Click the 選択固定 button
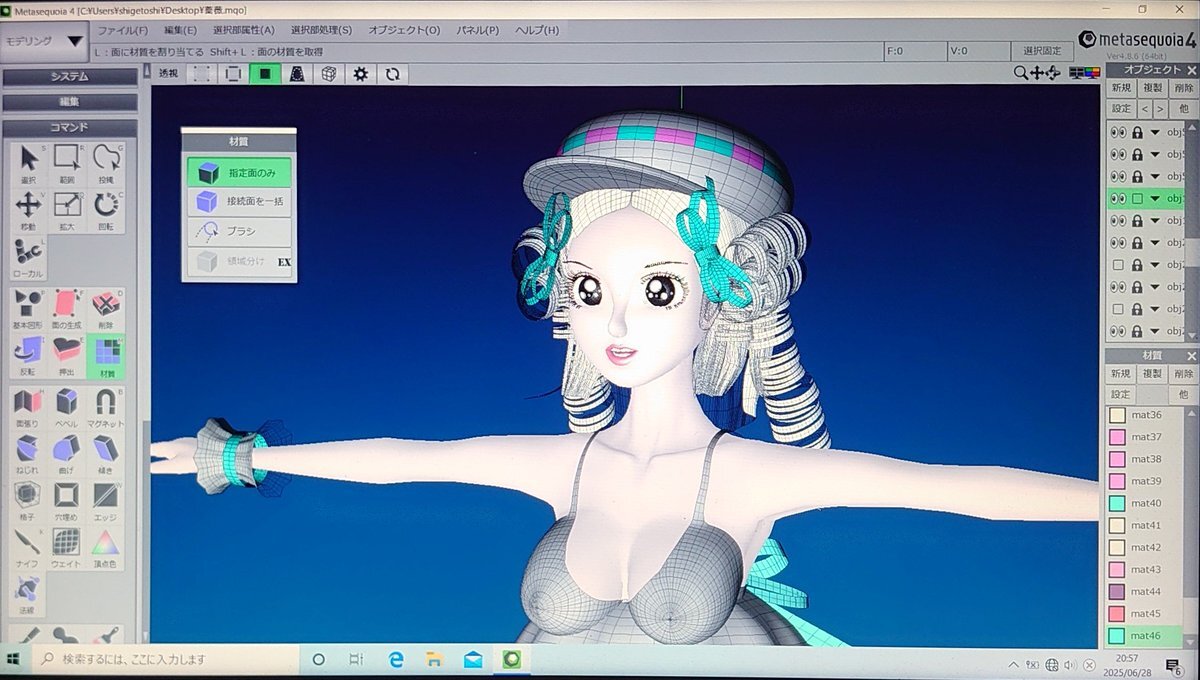Image resolution: width=1200 pixels, height=680 pixels. [1040, 50]
